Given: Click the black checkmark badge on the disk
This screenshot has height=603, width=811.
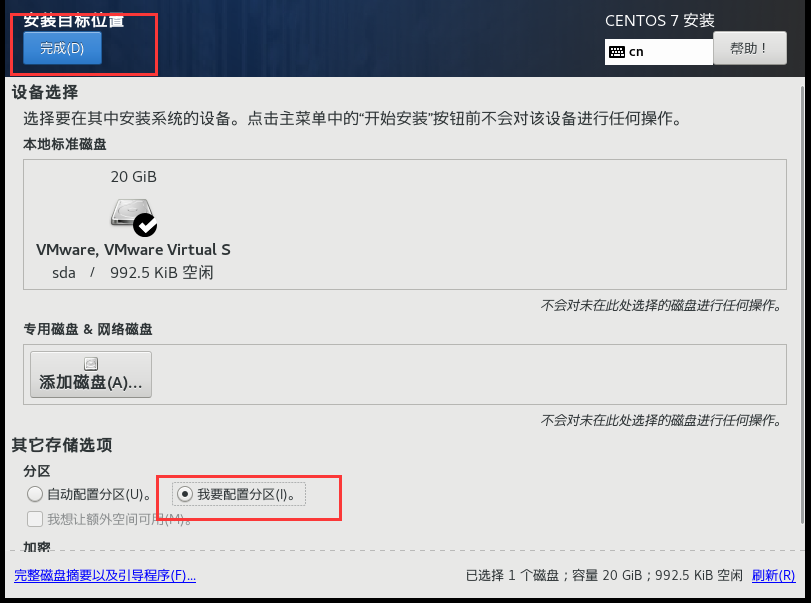Looking at the screenshot, I should (x=145, y=225).
